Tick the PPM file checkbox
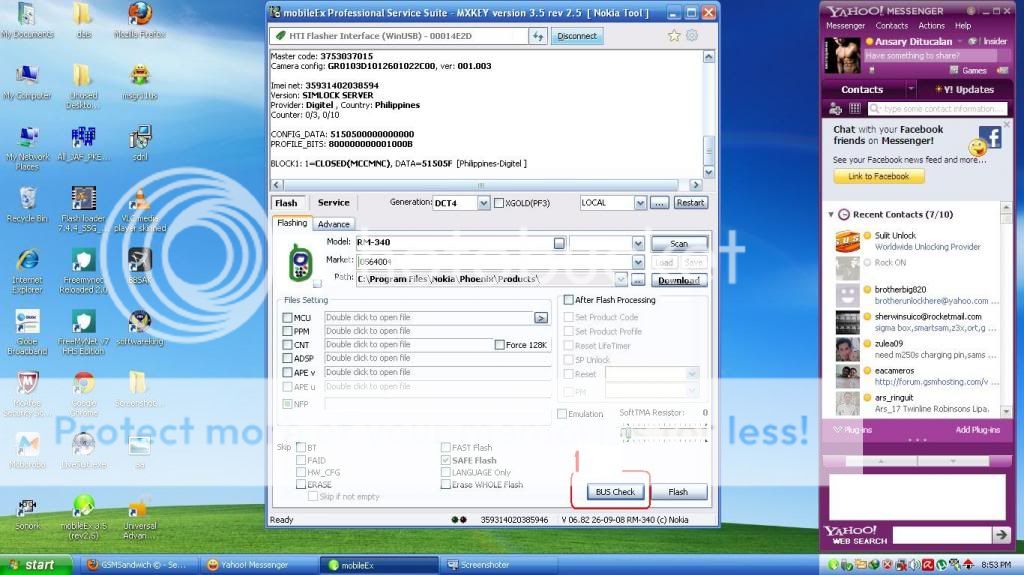Screen dimensions: 1024x575 (x=287, y=331)
